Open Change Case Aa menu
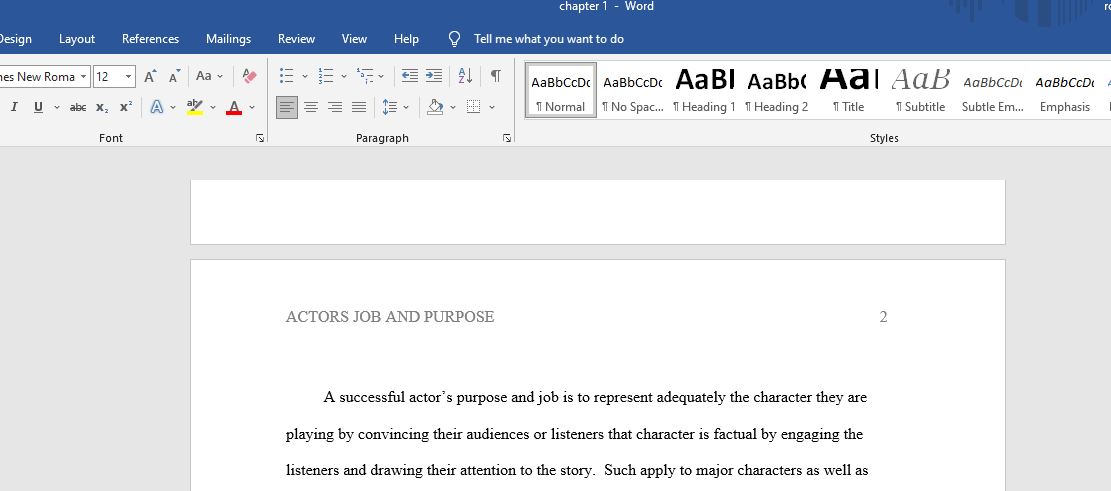This screenshot has width=1111, height=491. click(x=204, y=76)
